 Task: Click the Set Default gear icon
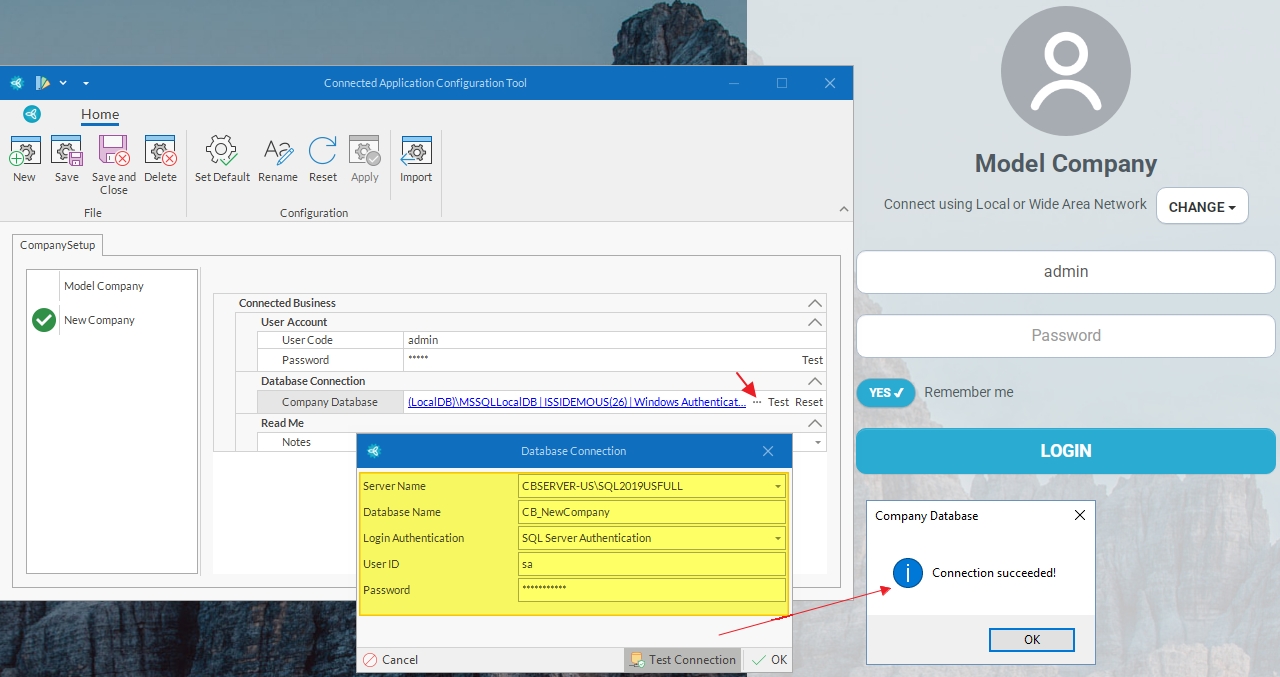pos(221,152)
